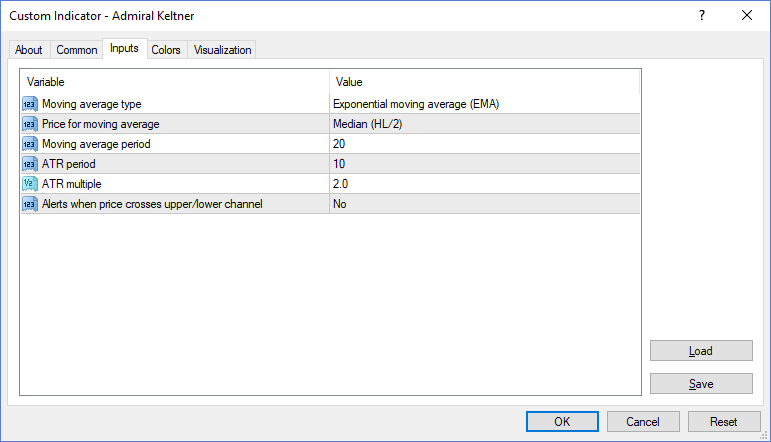Open the Visualization tab
Viewport: 771px width, 442px height.
[x=222, y=50]
